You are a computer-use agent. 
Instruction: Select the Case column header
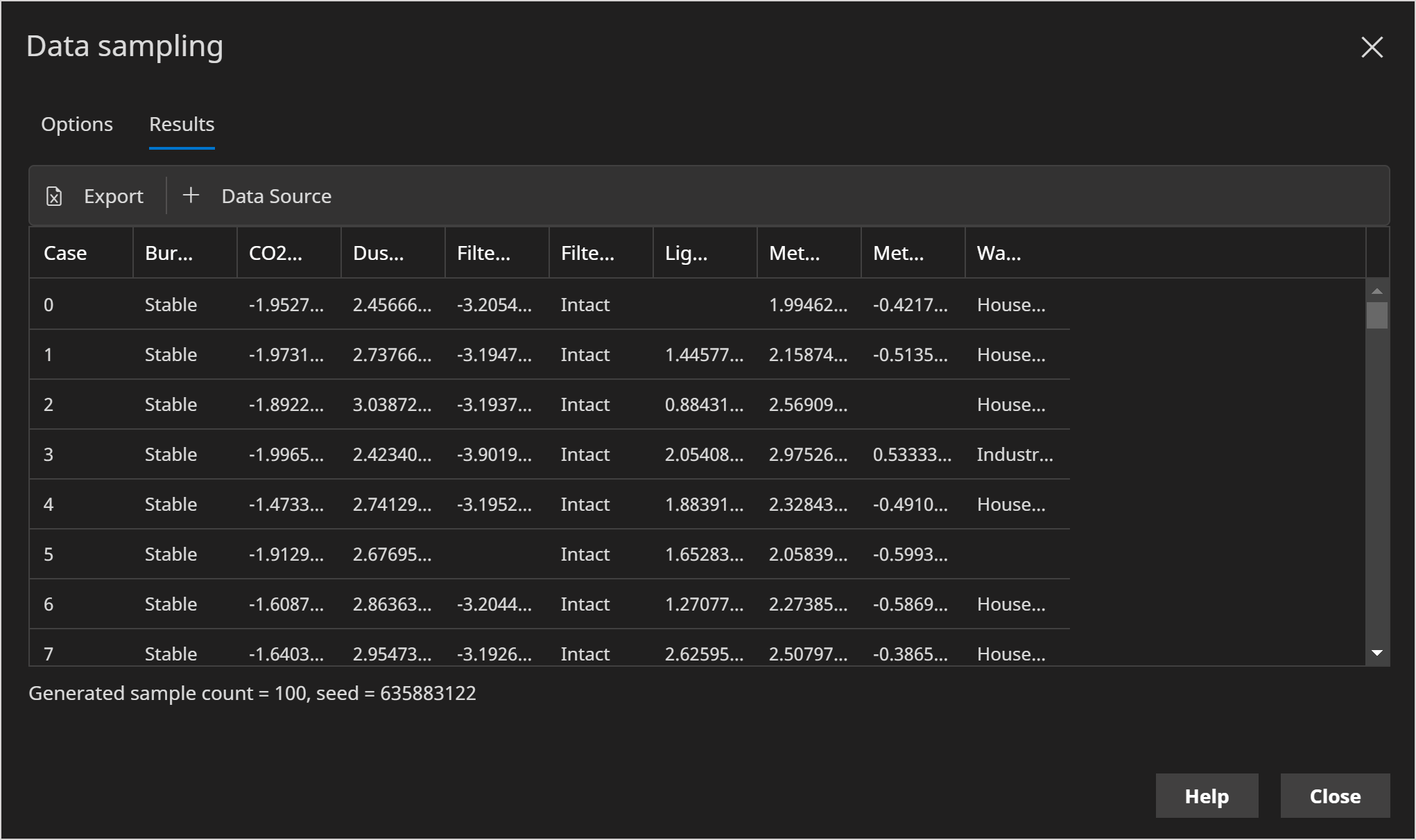pyautogui.click(x=65, y=252)
